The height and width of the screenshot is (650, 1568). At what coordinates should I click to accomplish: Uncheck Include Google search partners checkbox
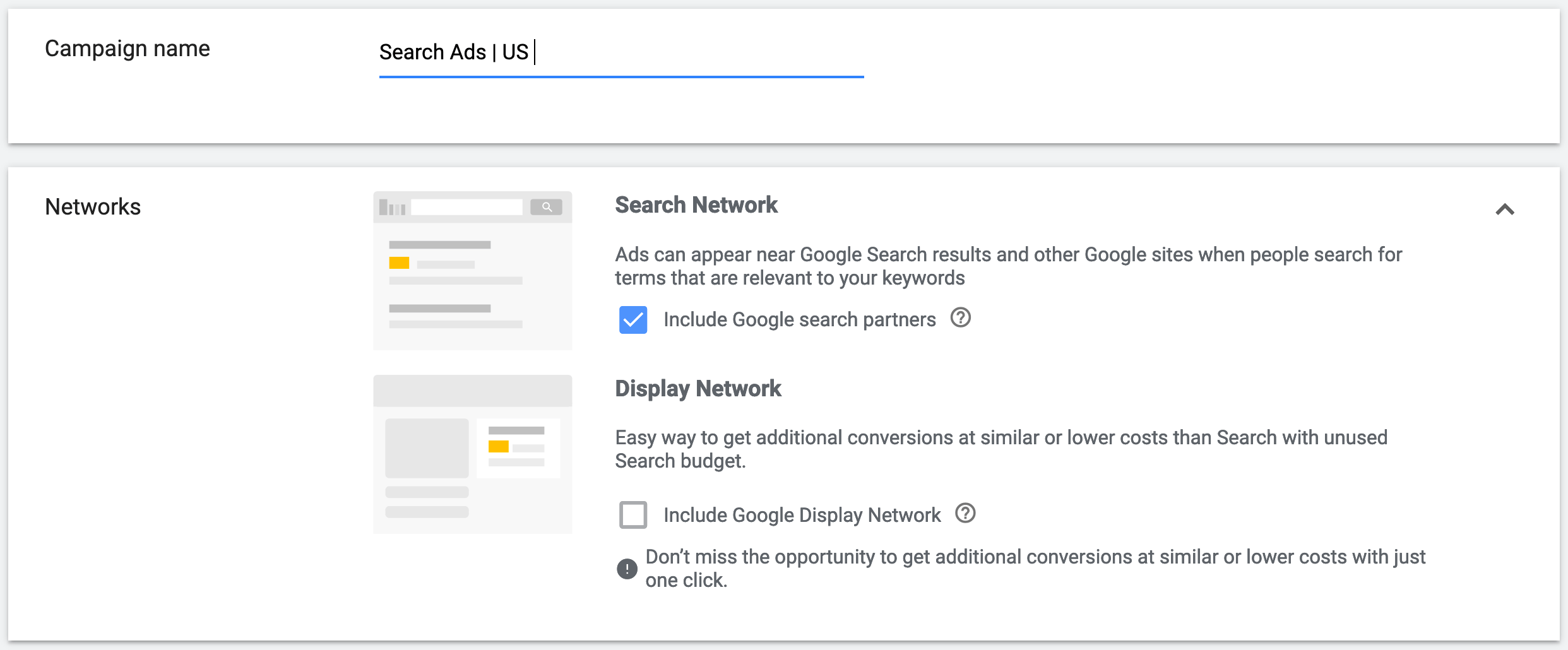pos(633,320)
